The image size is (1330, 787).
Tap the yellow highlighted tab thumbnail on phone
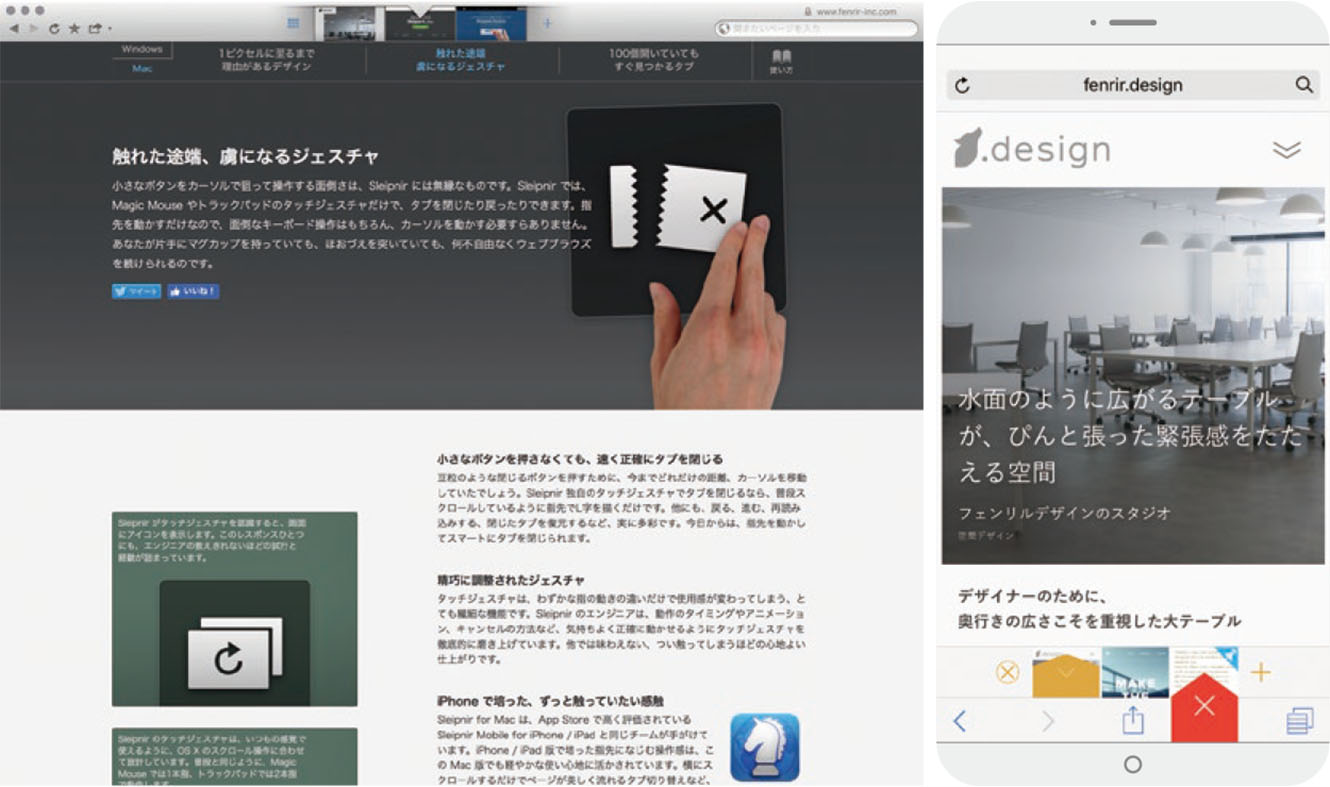pyautogui.click(x=1065, y=672)
